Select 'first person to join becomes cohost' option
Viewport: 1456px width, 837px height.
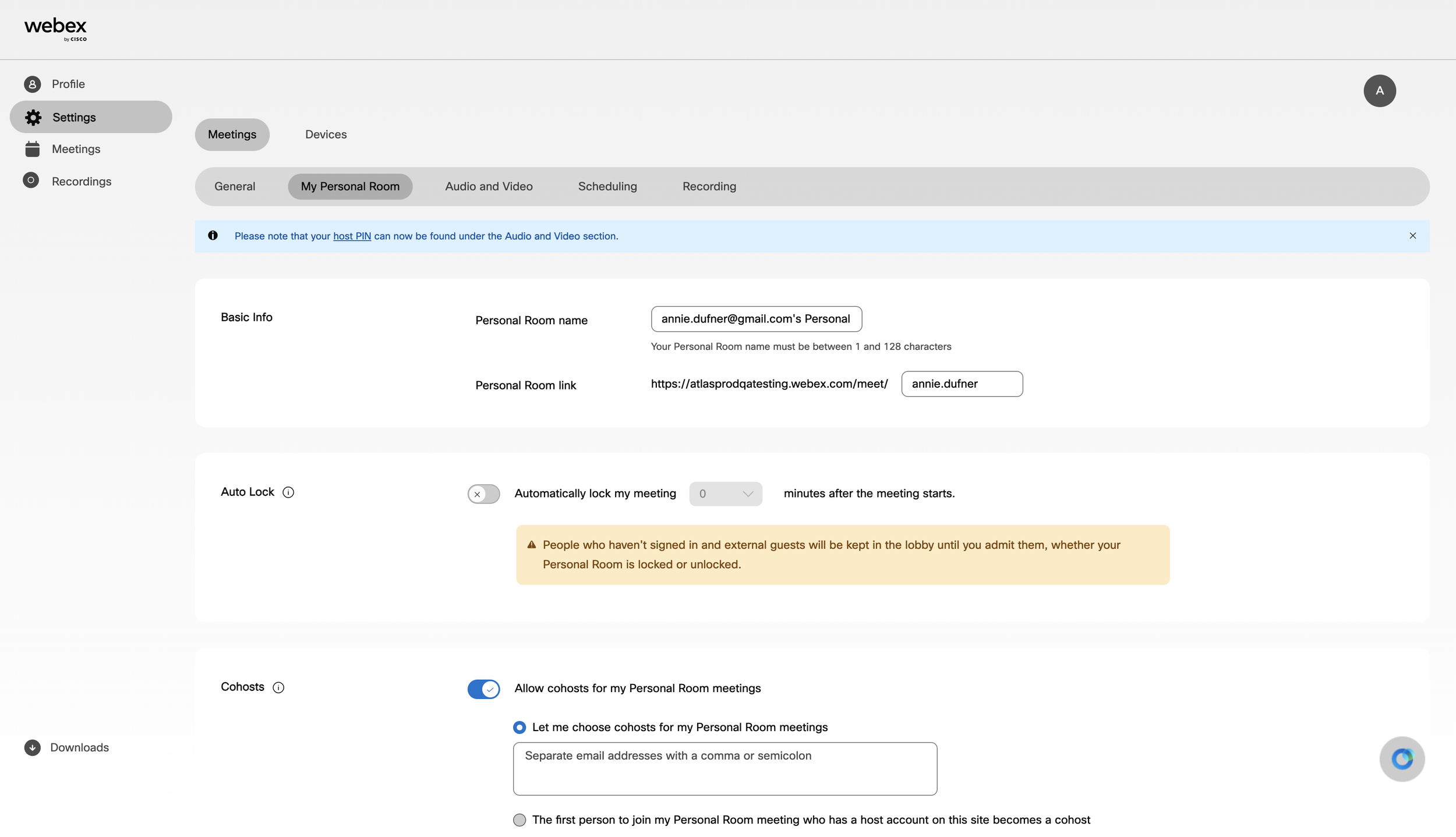tap(520, 820)
